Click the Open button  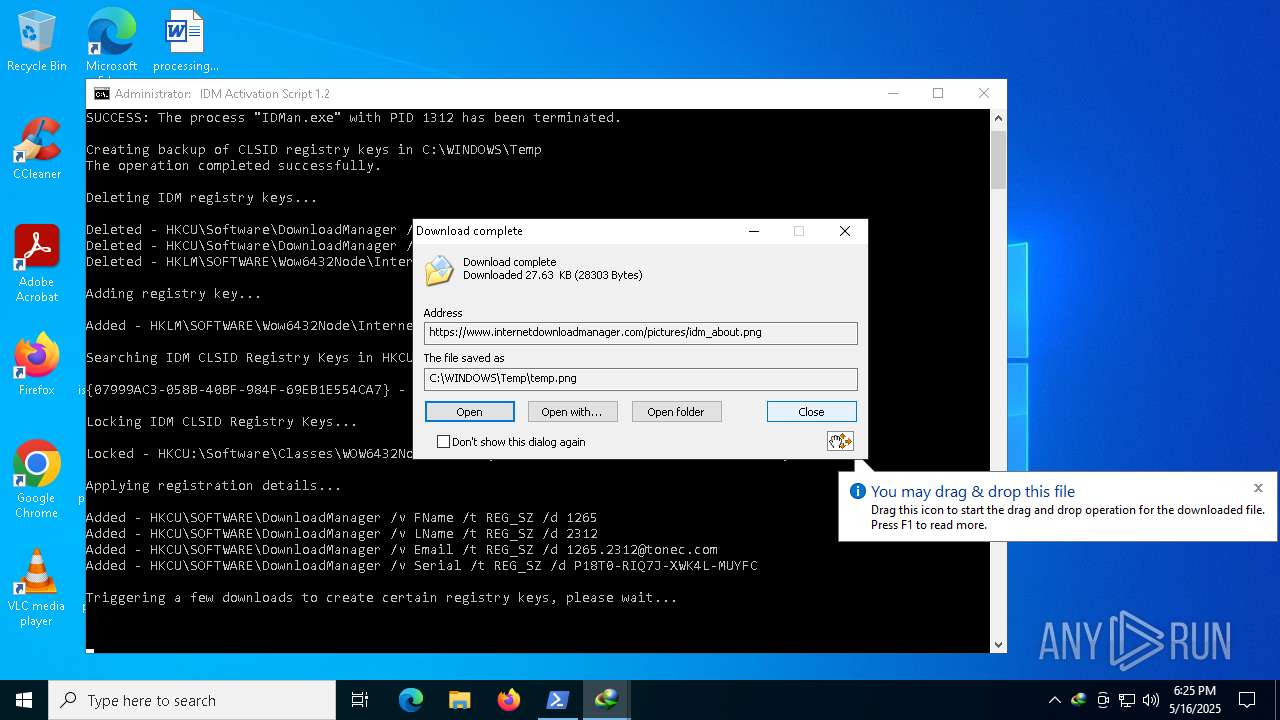[x=469, y=412]
